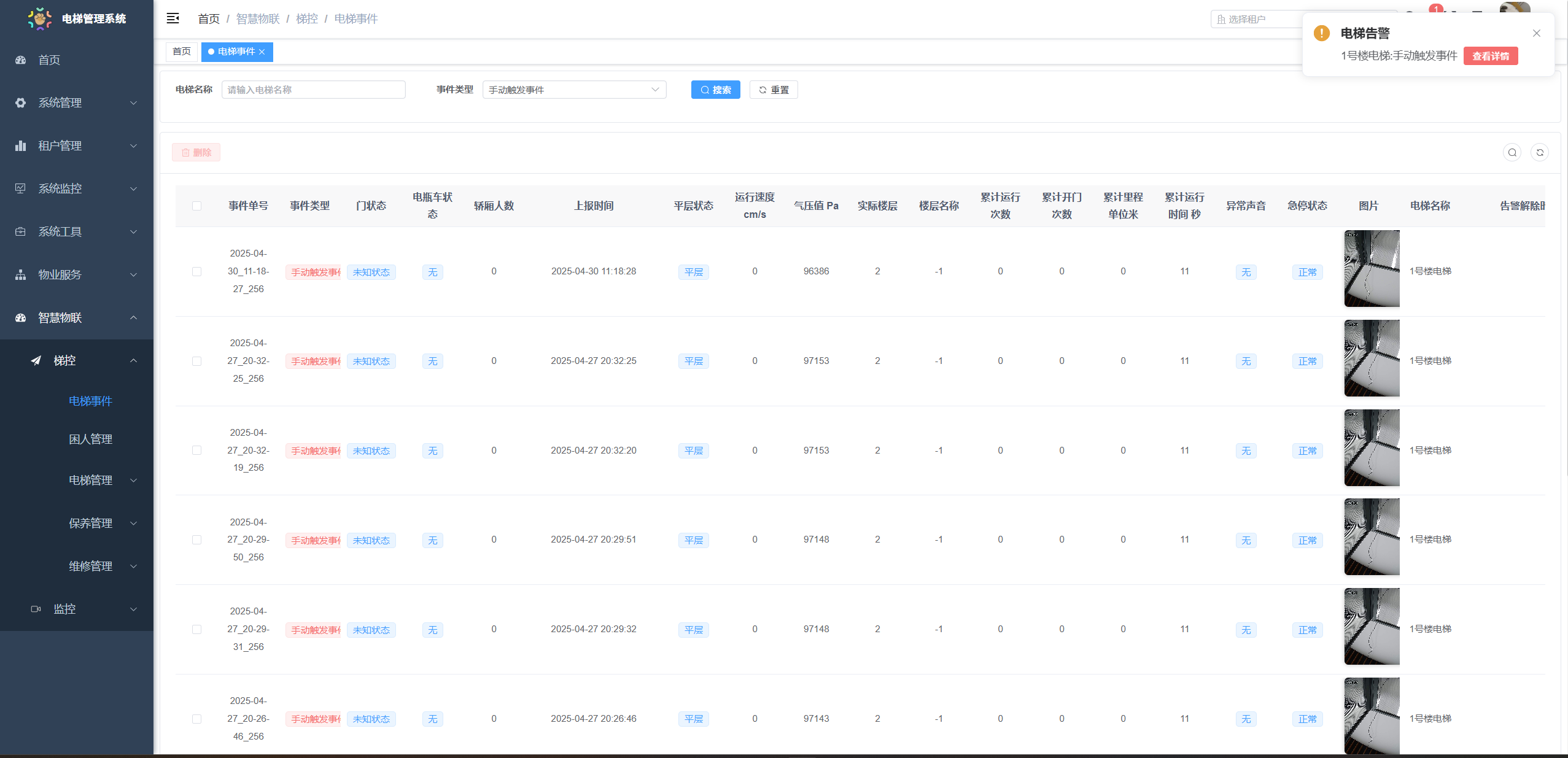Switch to the 首页 page tab
Screen dimensions: 1568x758
click(182, 52)
